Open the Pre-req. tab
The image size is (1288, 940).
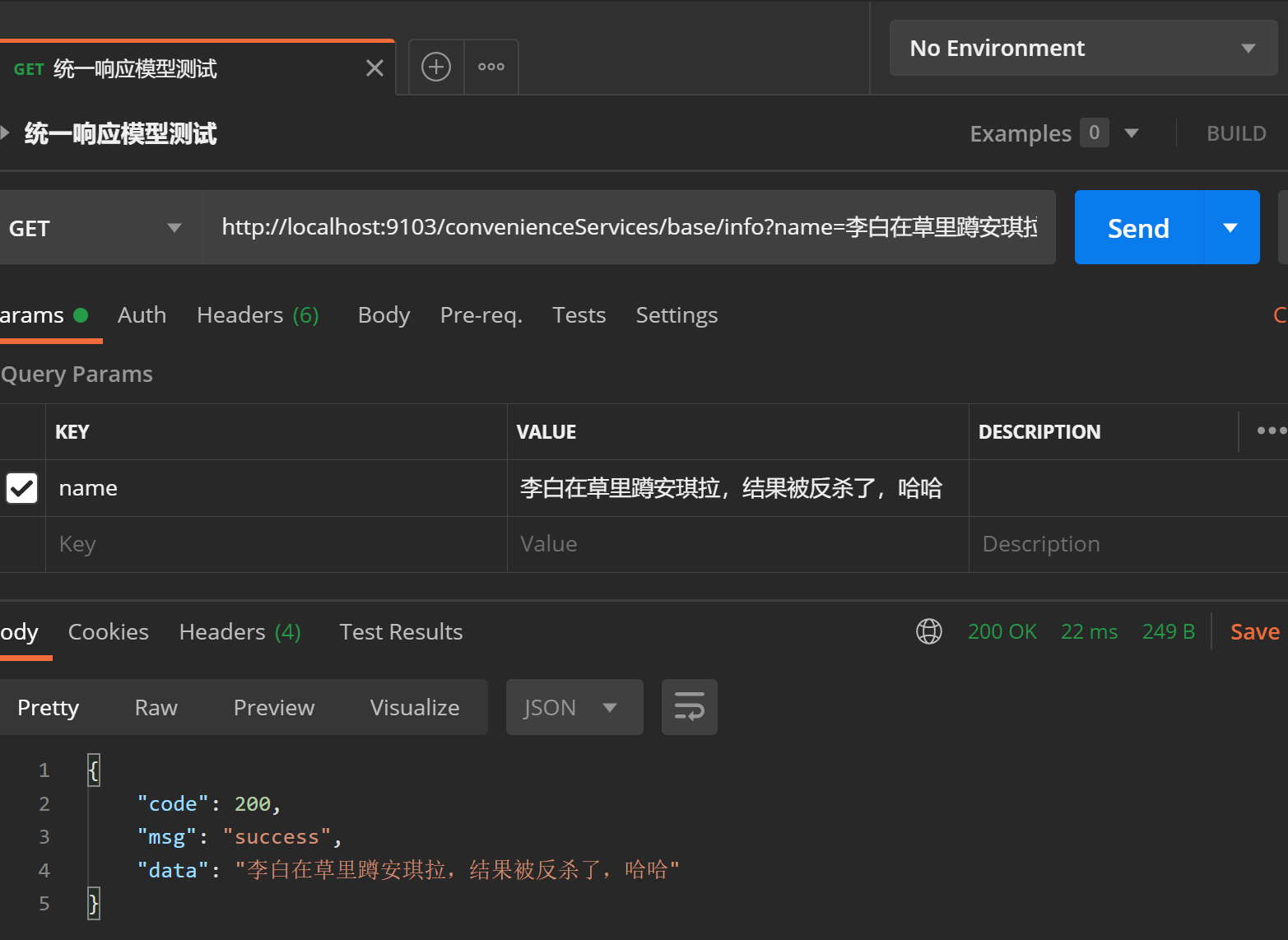481,315
